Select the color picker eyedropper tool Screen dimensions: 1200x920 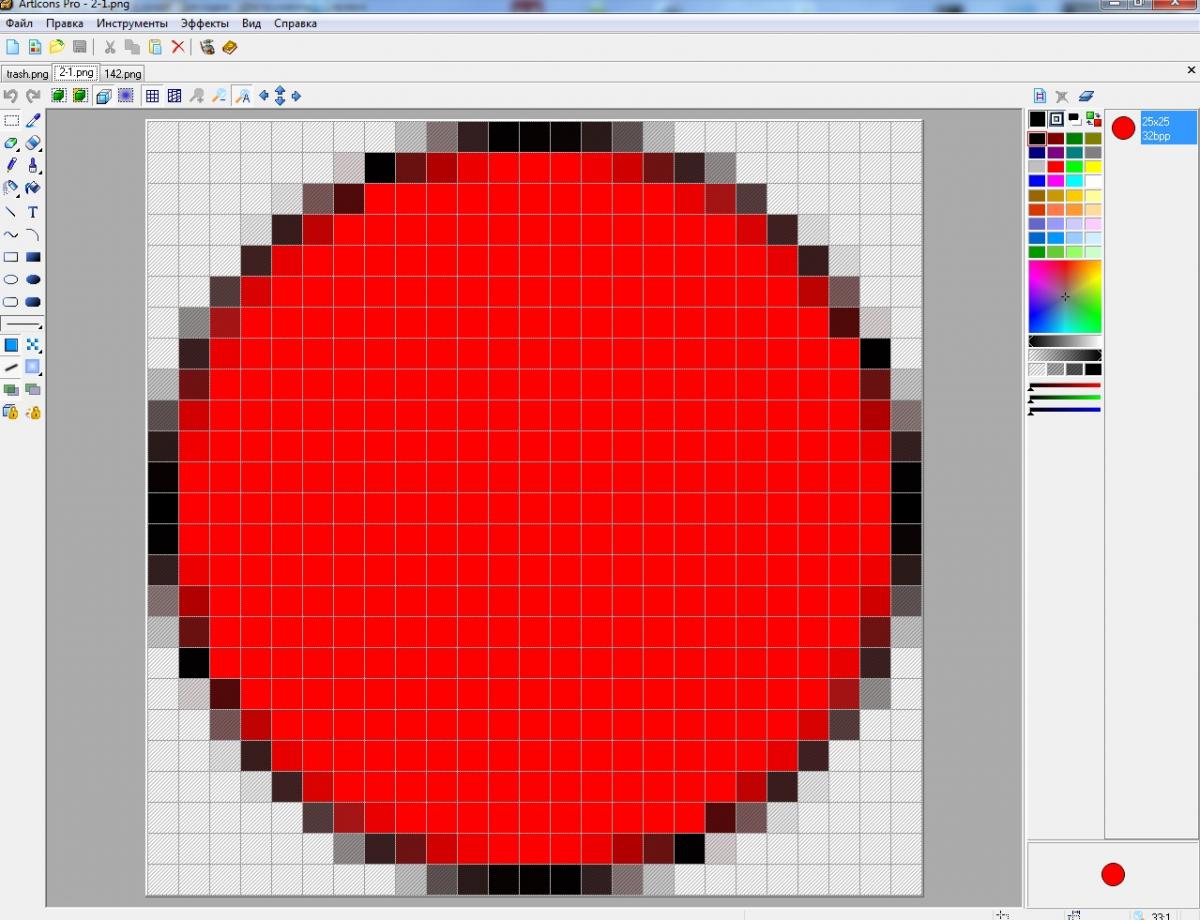tap(33, 120)
